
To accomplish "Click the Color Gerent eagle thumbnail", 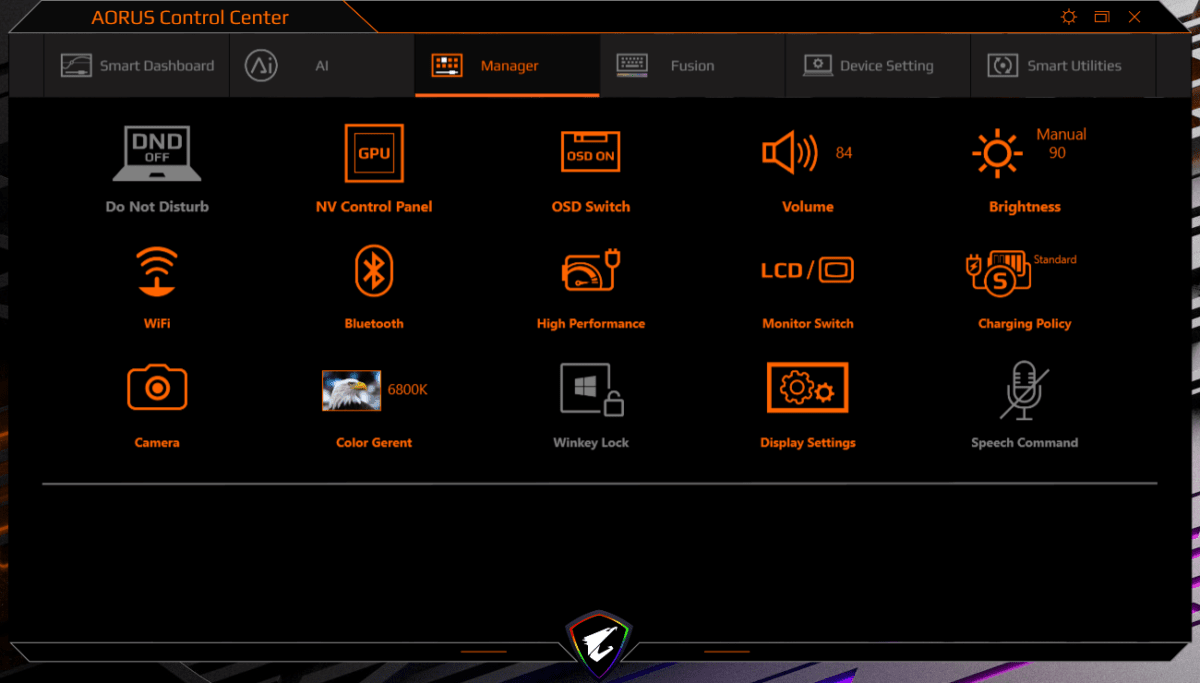I will tap(351, 390).
